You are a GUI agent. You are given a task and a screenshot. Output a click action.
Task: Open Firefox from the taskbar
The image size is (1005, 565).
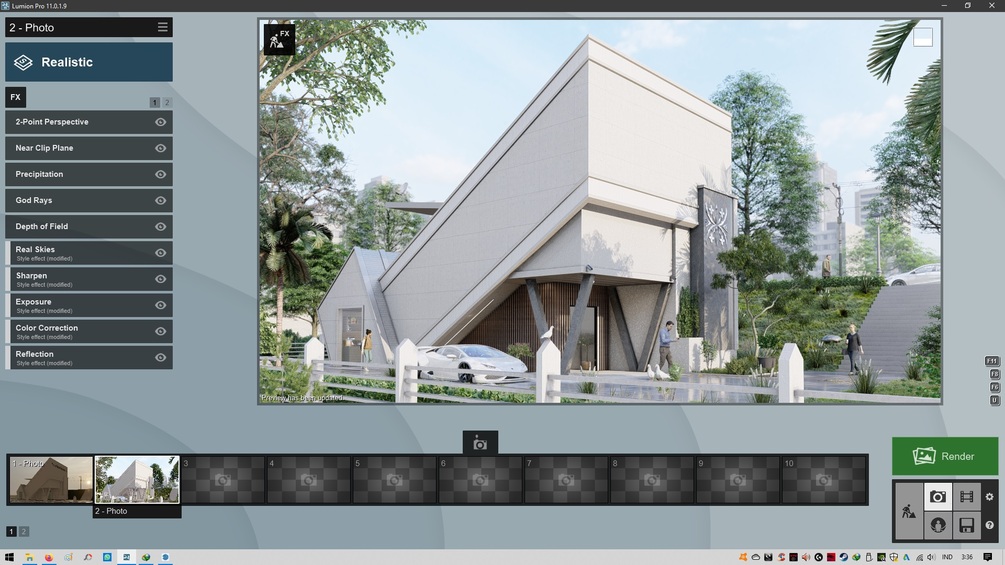pos(49,557)
